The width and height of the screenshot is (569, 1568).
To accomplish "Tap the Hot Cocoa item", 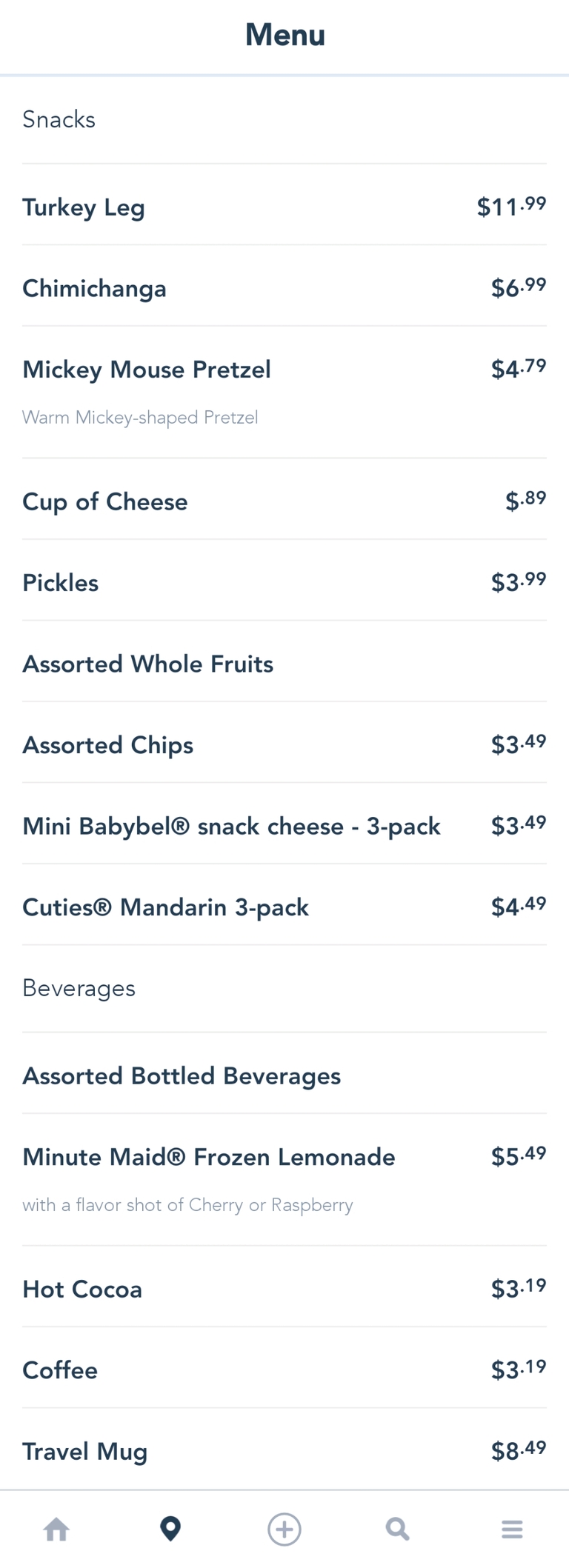I will tap(82, 1290).
